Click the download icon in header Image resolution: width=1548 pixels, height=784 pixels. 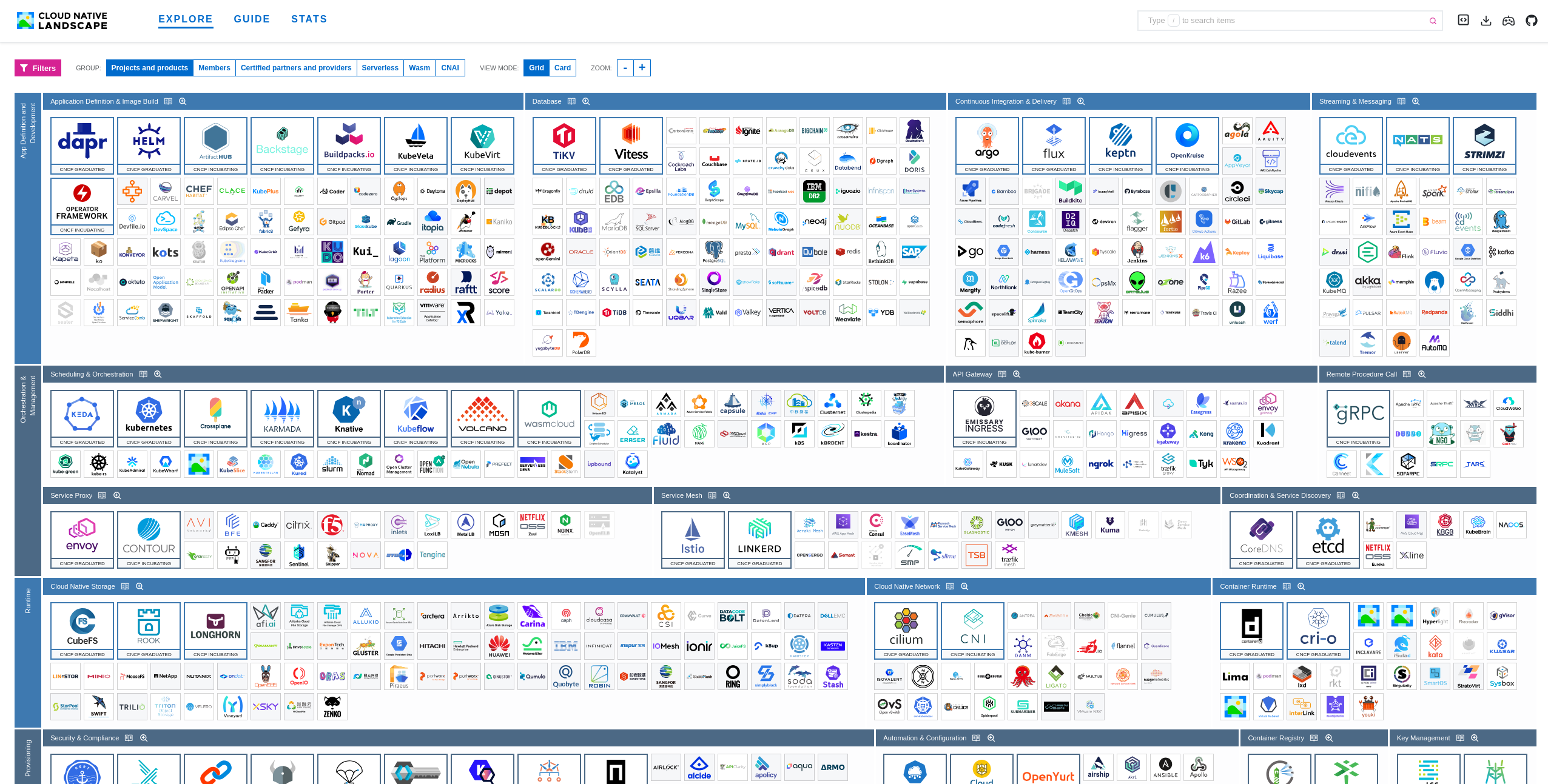point(1486,21)
